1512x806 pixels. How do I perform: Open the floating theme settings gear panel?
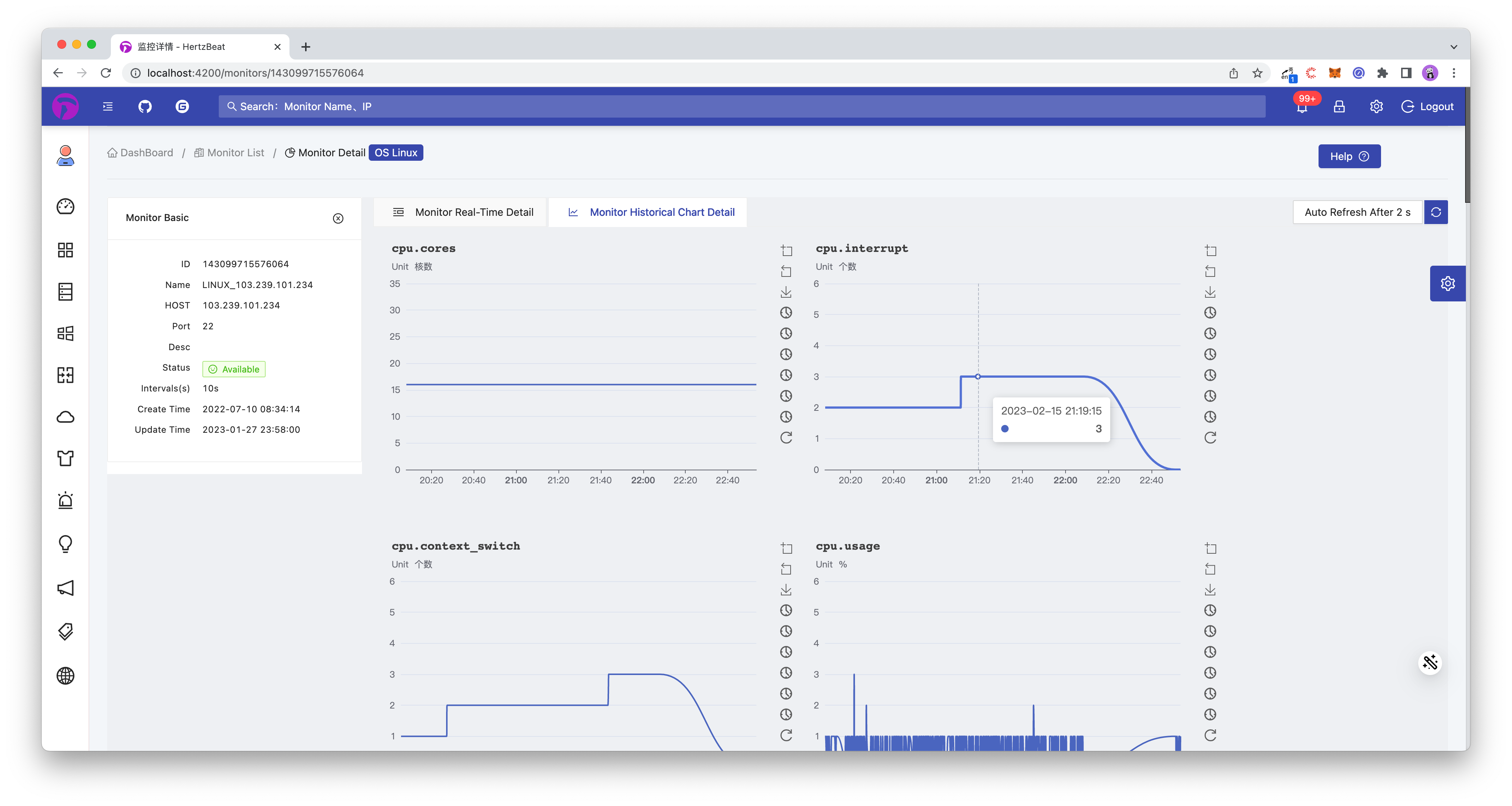(1447, 284)
